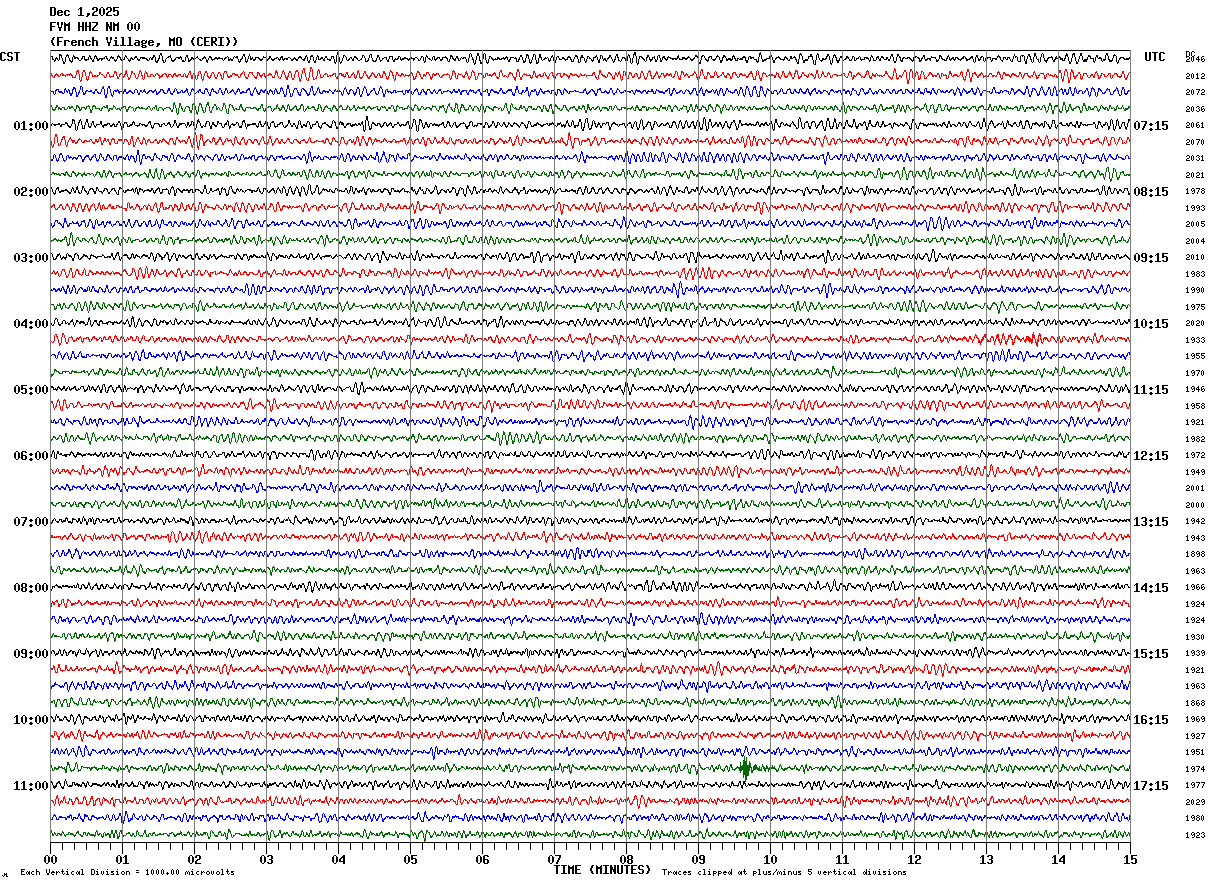Click the DC offset value 1978
The width and height of the screenshot is (1210, 886).
1195,191
